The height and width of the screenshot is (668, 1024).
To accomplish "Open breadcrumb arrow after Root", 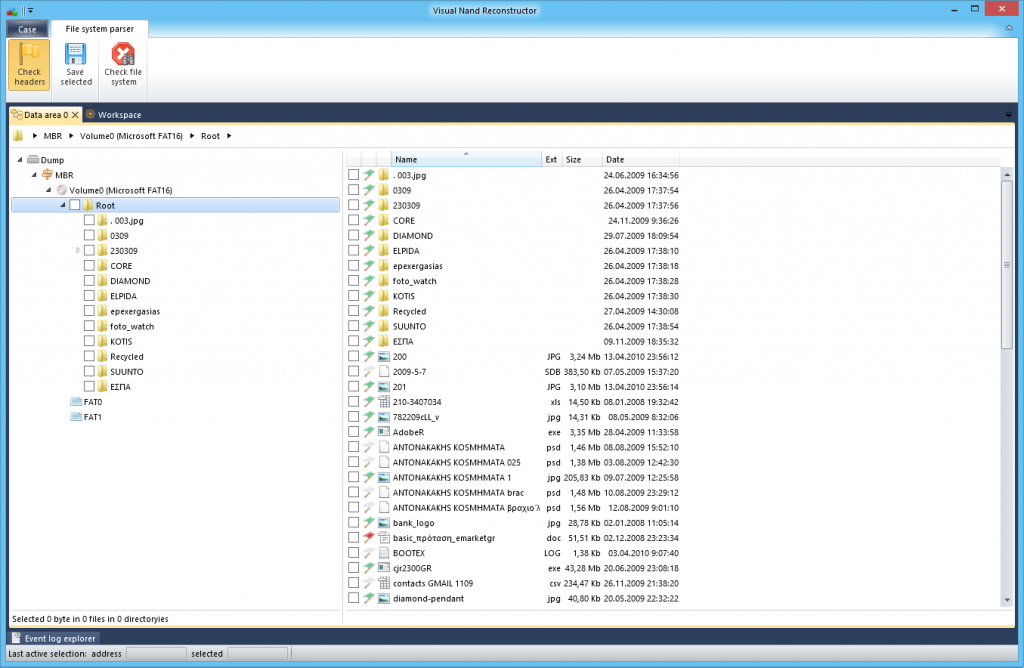I will pos(229,136).
